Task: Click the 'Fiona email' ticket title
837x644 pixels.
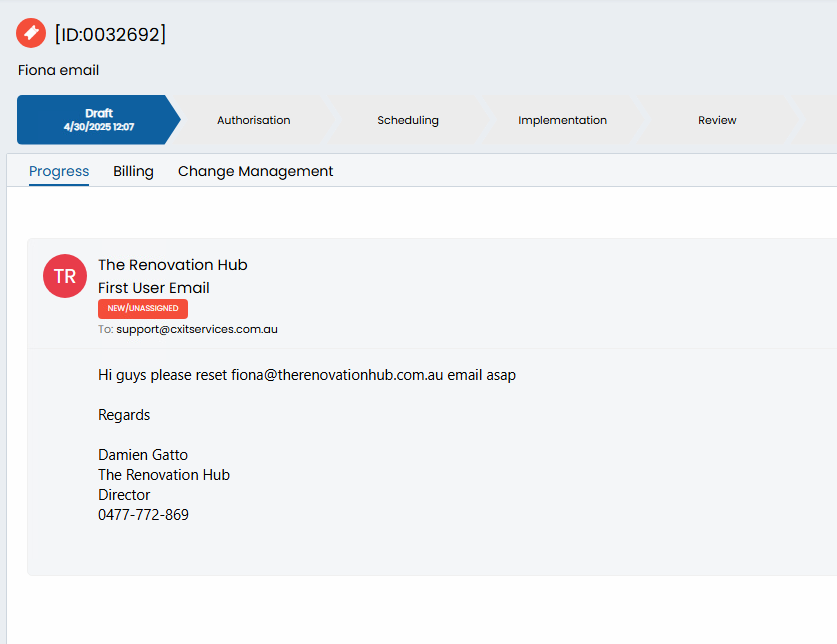Action: pos(58,70)
